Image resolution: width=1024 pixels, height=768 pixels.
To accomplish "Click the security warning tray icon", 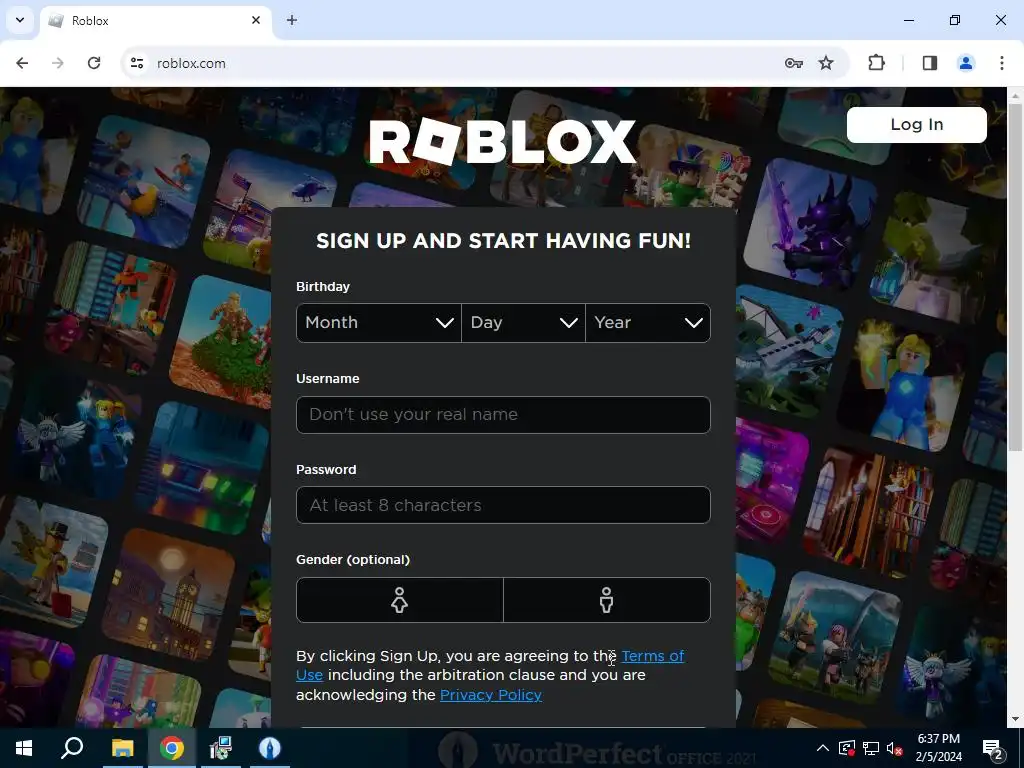I will pos(847,748).
